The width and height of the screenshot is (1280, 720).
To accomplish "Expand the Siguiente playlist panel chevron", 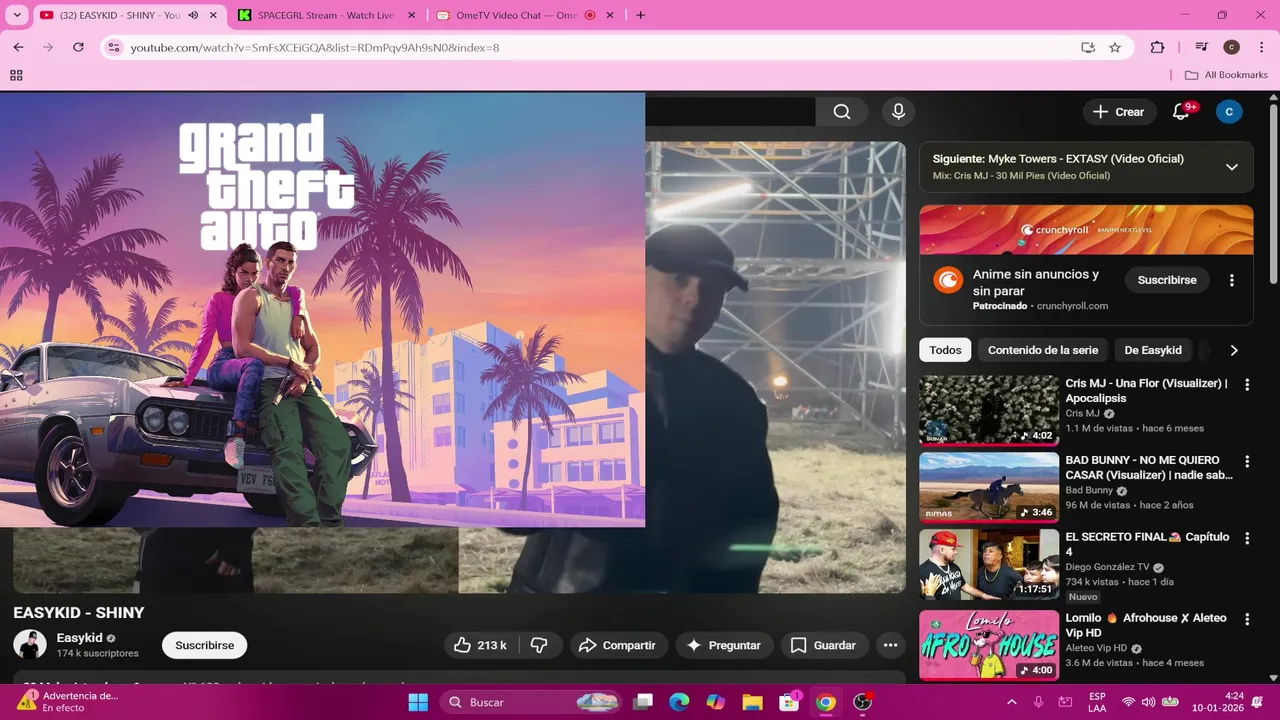I will (1232, 167).
